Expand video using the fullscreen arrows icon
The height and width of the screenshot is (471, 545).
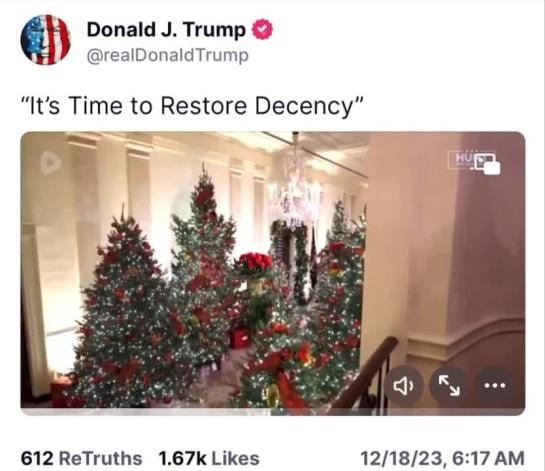449,385
